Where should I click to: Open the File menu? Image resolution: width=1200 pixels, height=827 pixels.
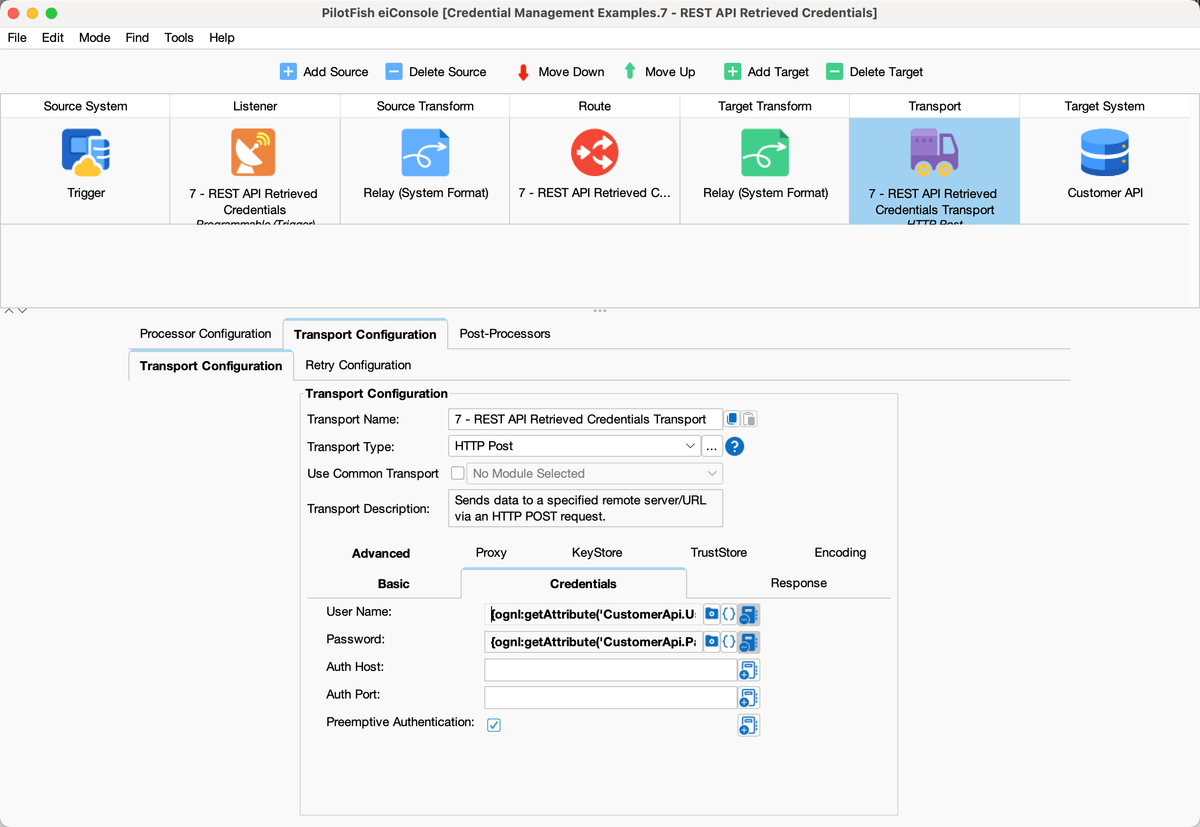pyautogui.click(x=17, y=37)
